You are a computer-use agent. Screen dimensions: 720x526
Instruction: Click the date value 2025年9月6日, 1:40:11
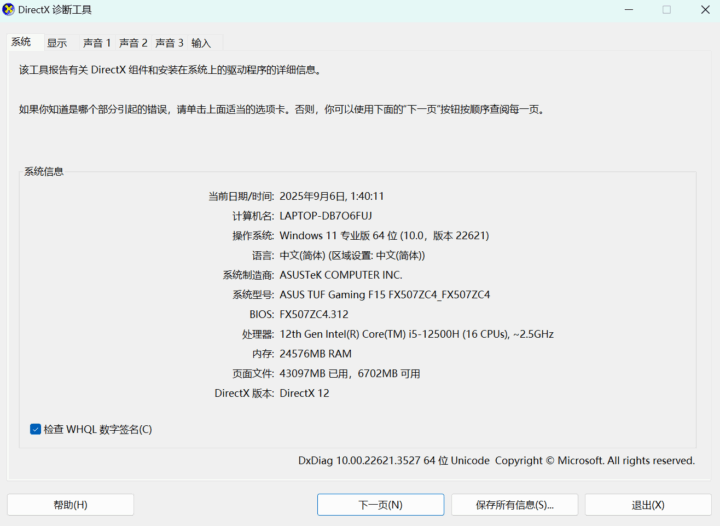tap(332, 196)
